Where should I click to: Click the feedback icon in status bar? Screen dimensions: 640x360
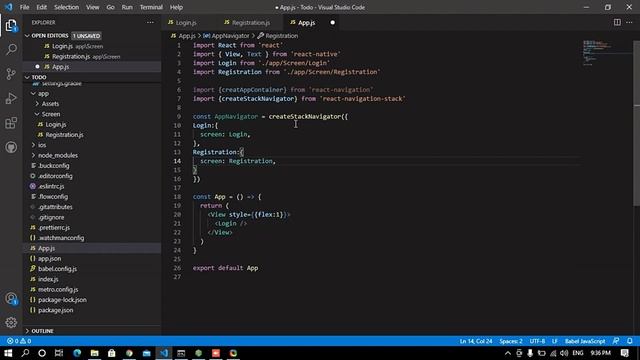616,341
